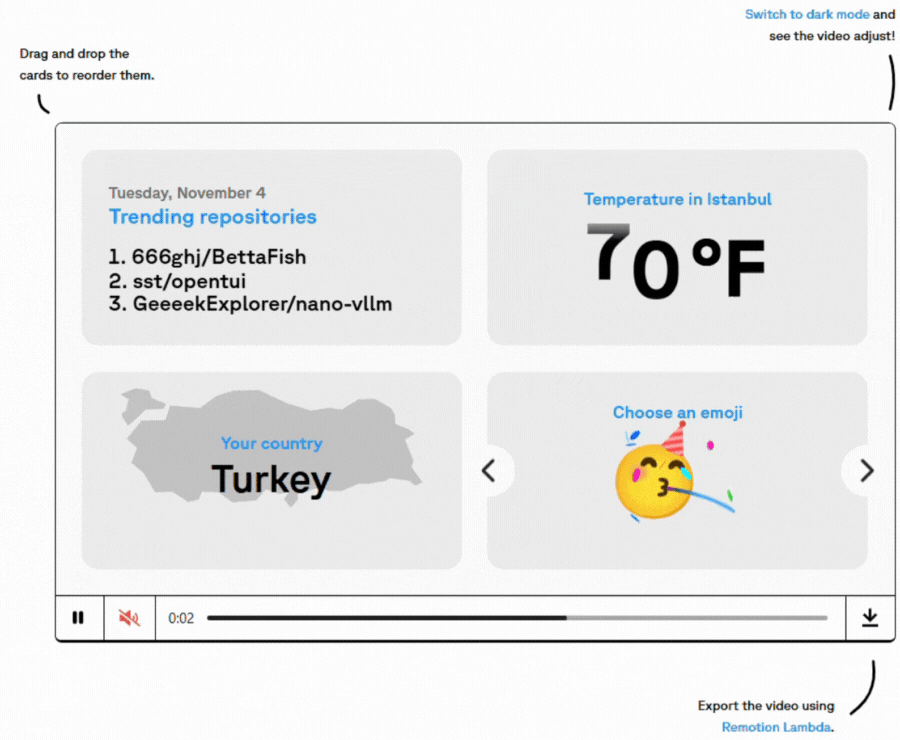Toggle playback with the play/pause control

pos(78,617)
